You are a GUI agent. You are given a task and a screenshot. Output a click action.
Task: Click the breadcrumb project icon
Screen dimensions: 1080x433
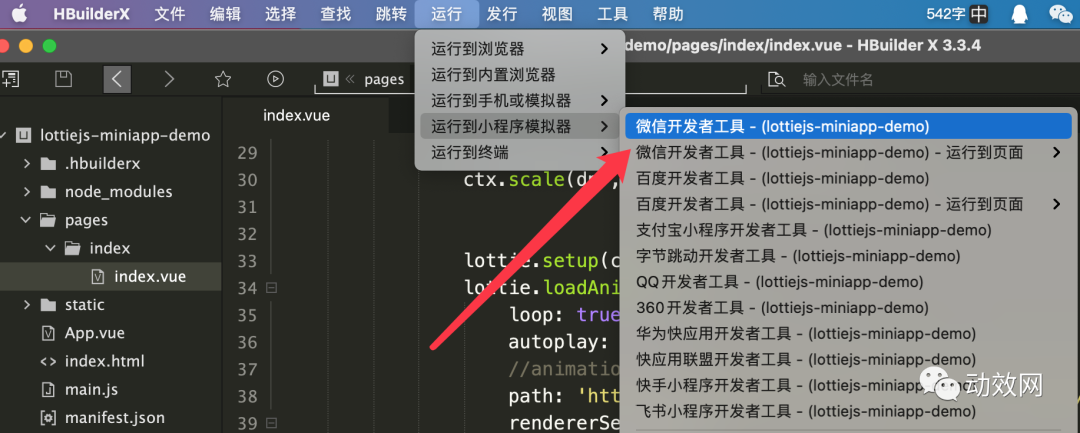pyautogui.click(x=331, y=79)
